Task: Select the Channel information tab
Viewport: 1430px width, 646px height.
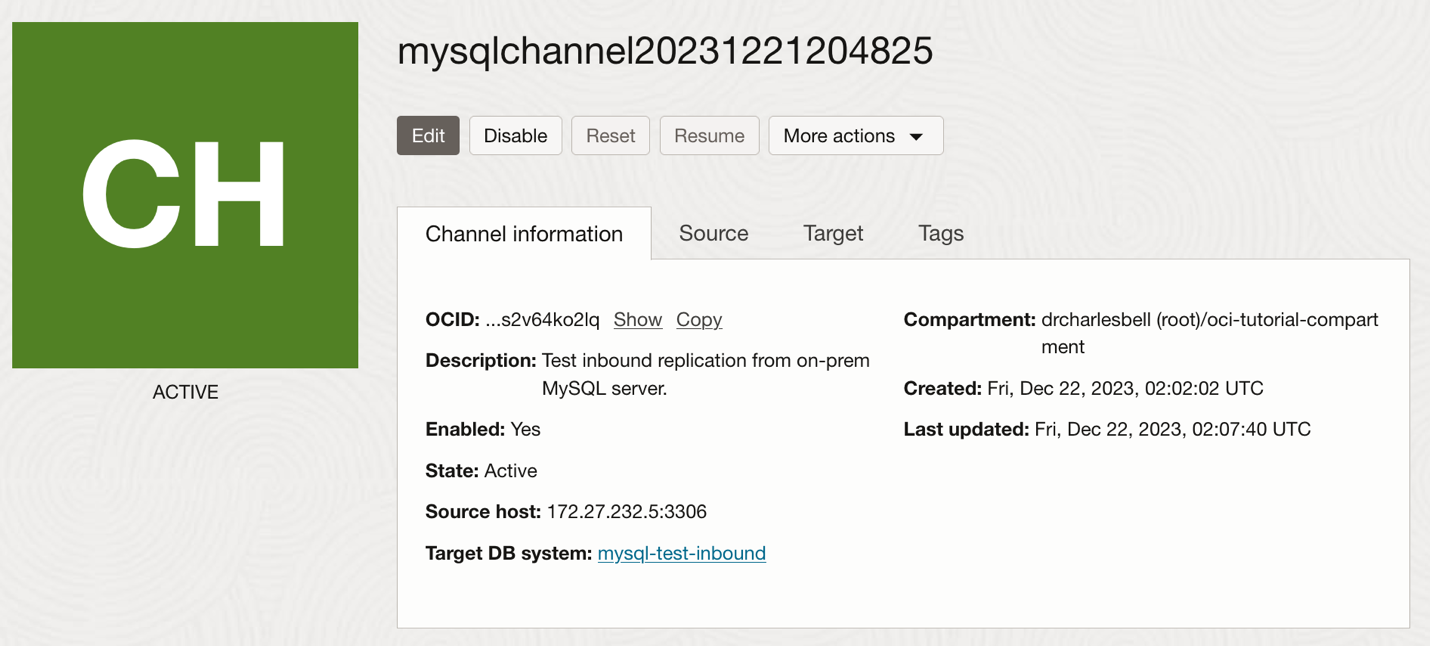Action: 523,233
